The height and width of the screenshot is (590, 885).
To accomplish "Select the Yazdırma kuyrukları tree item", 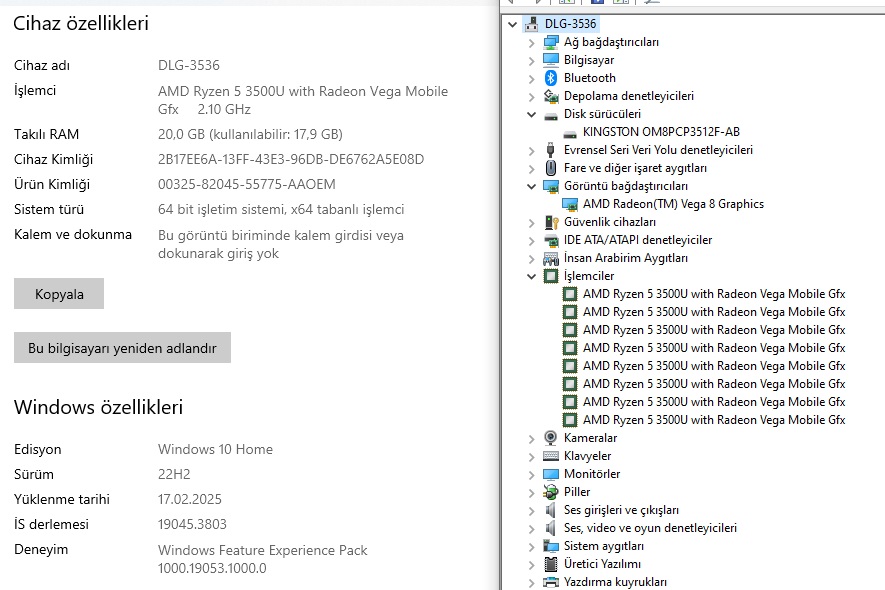I will click(x=614, y=582).
